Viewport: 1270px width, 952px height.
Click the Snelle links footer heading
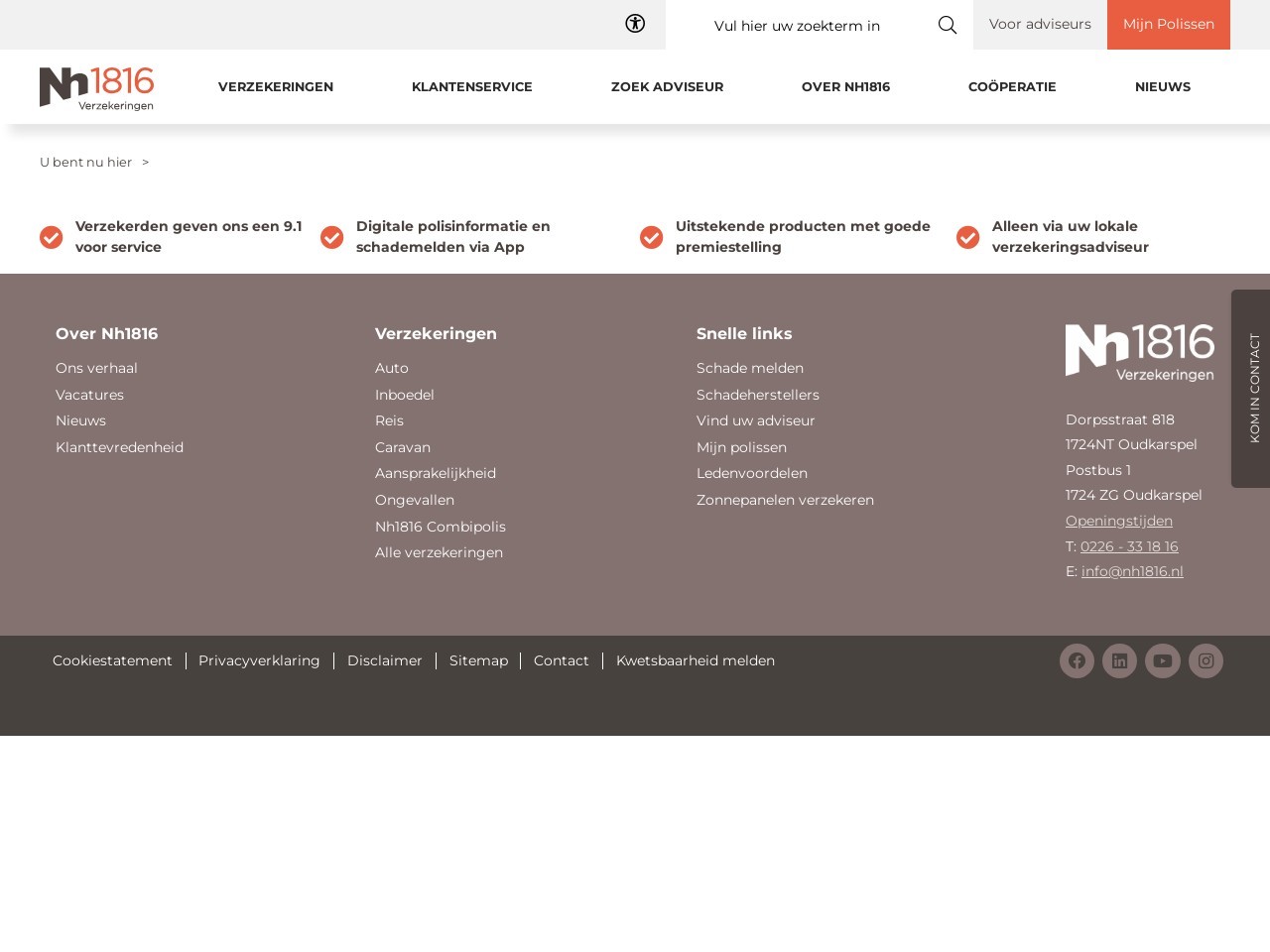(x=744, y=334)
